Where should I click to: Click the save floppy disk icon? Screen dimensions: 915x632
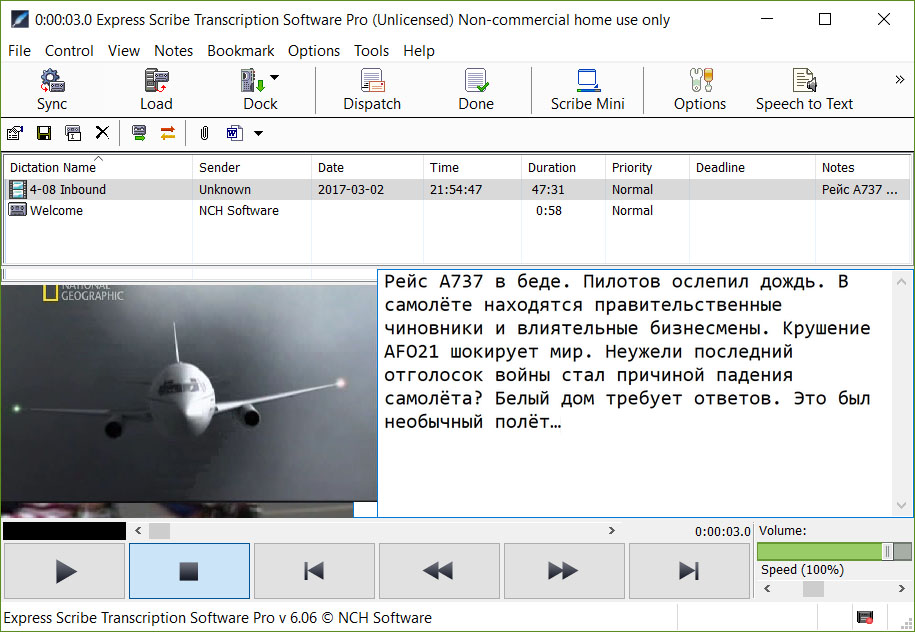tap(44, 134)
